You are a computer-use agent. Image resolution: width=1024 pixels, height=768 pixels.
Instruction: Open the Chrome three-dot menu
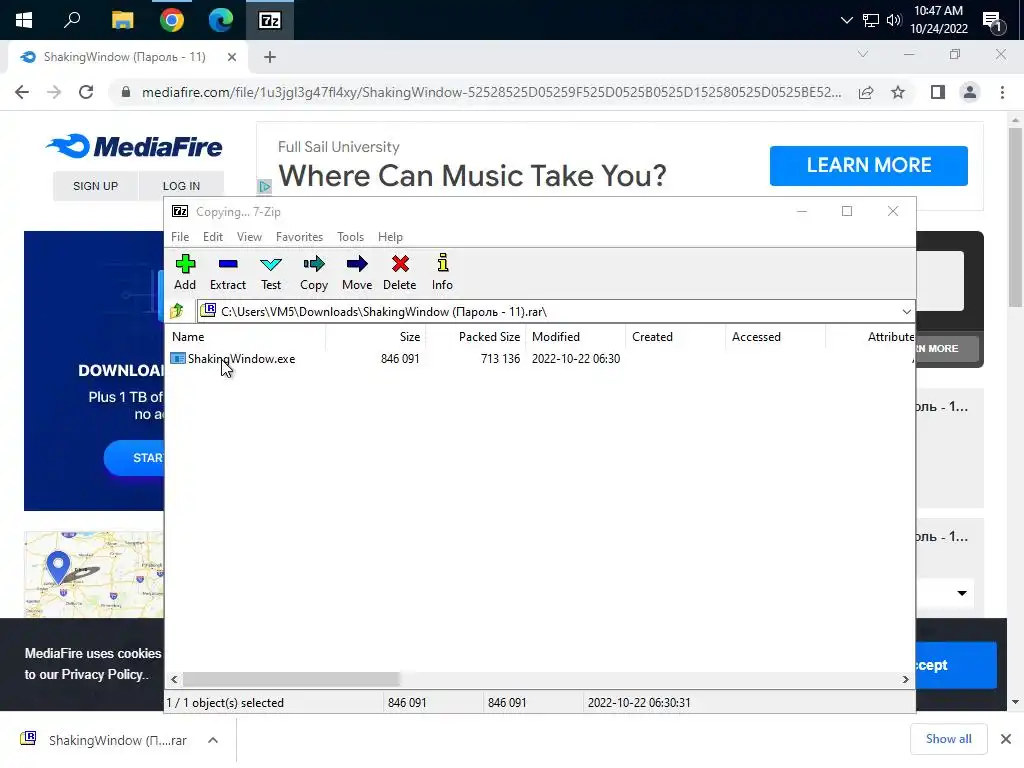(1002, 92)
